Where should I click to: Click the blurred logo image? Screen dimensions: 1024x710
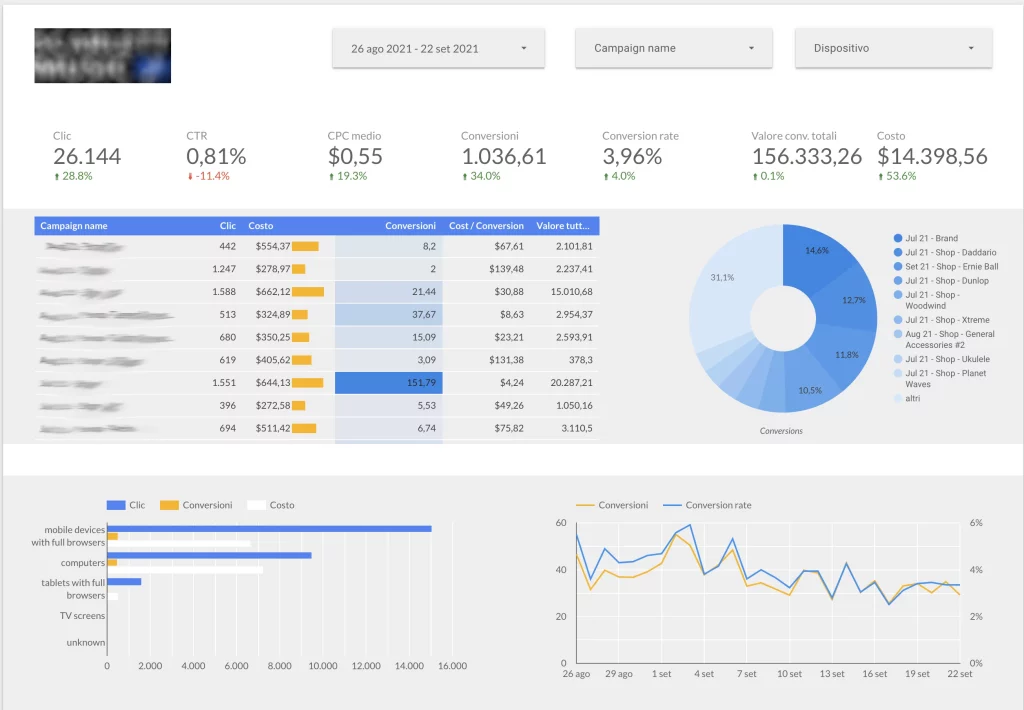(x=103, y=56)
